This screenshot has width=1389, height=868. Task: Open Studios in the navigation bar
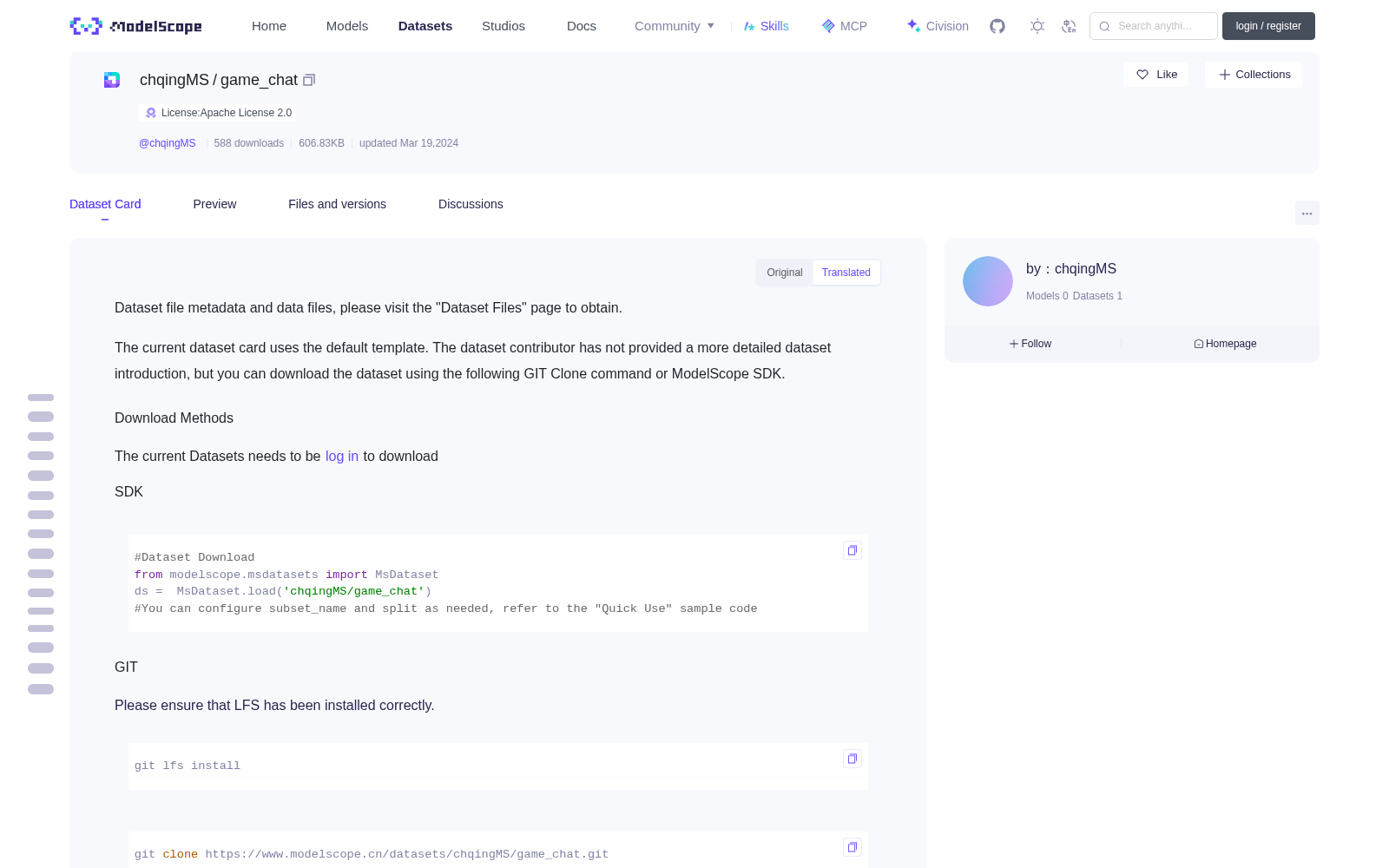(504, 26)
